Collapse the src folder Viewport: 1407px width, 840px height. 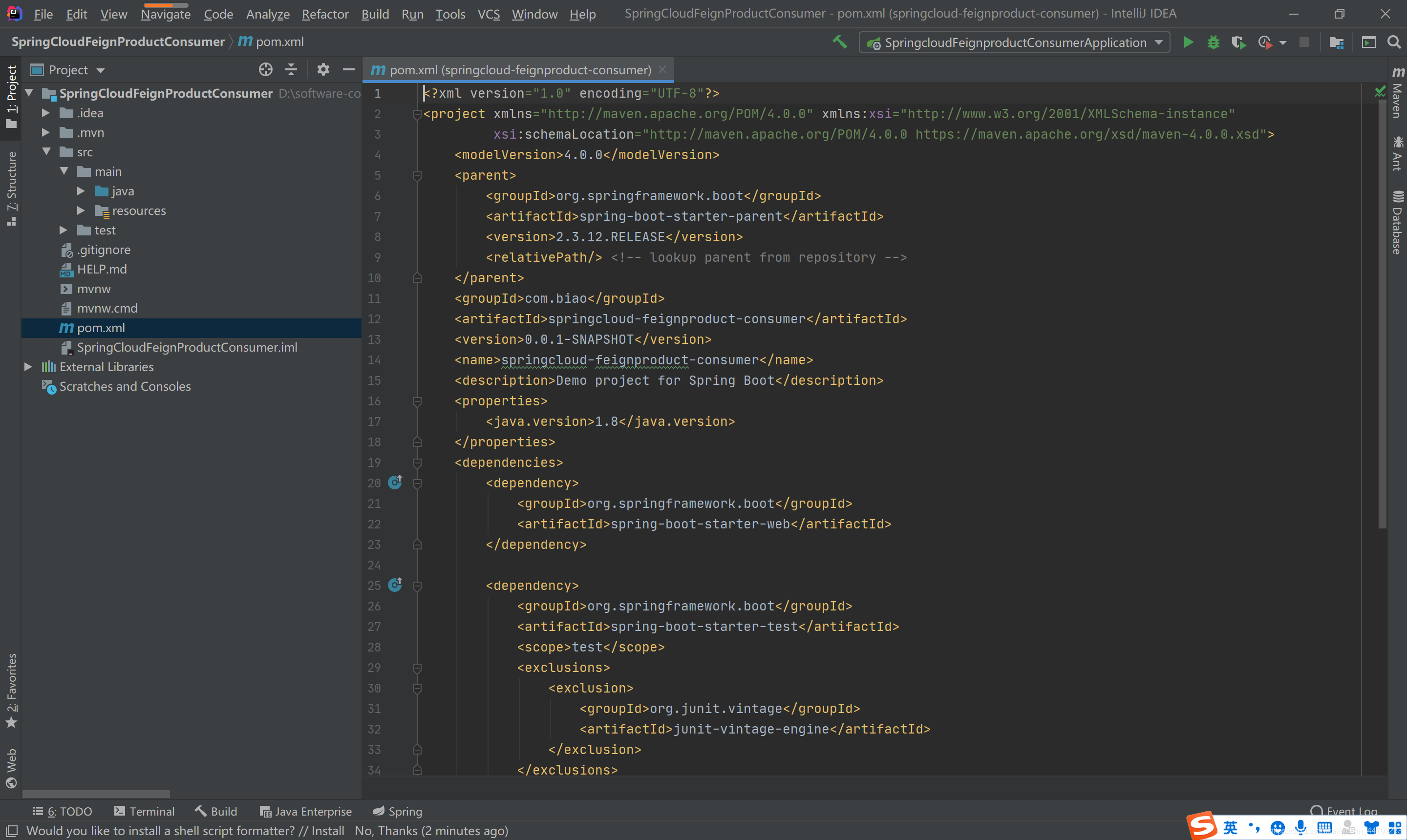coord(46,152)
